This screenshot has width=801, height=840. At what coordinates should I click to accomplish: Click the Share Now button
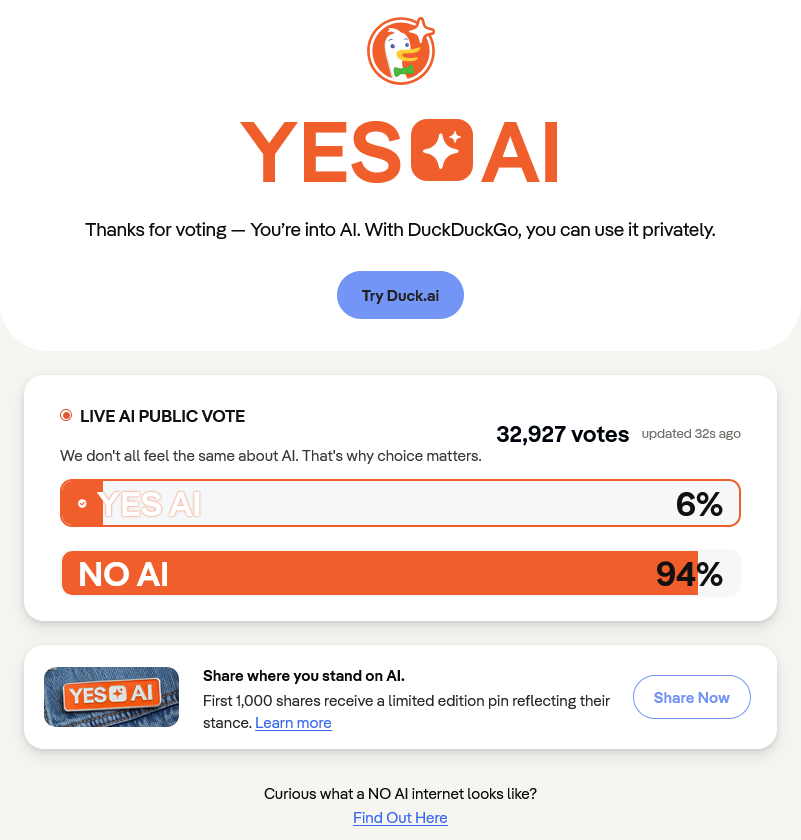[x=691, y=697]
